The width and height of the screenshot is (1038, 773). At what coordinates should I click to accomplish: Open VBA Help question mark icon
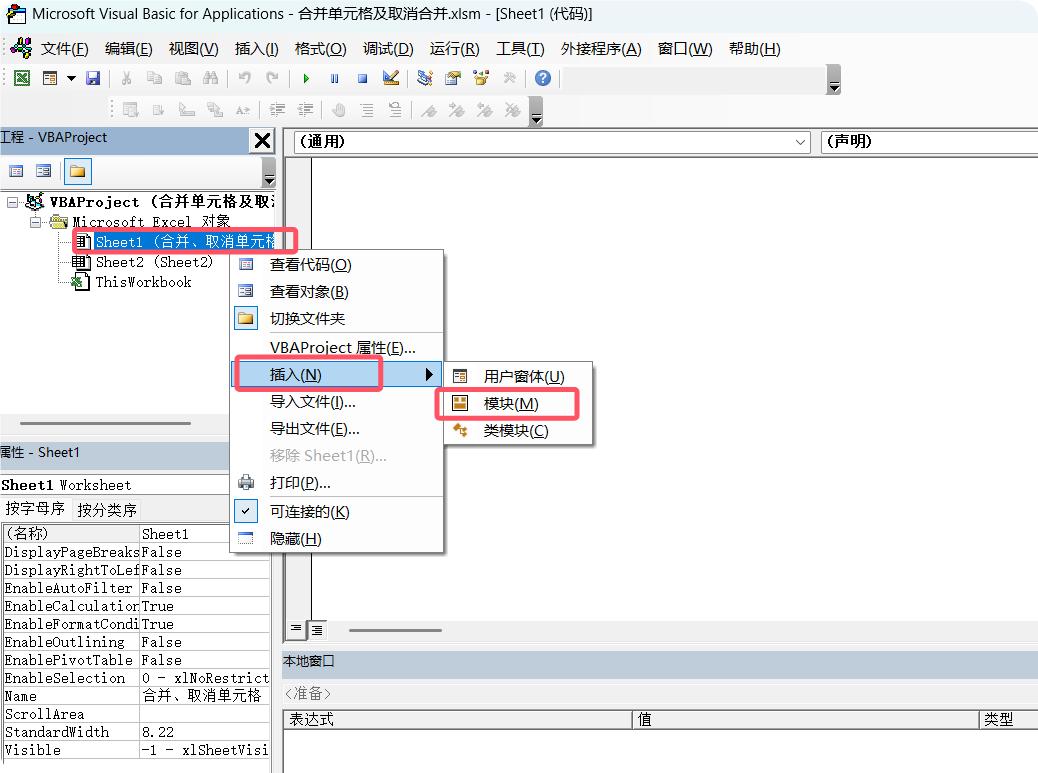[x=543, y=78]
